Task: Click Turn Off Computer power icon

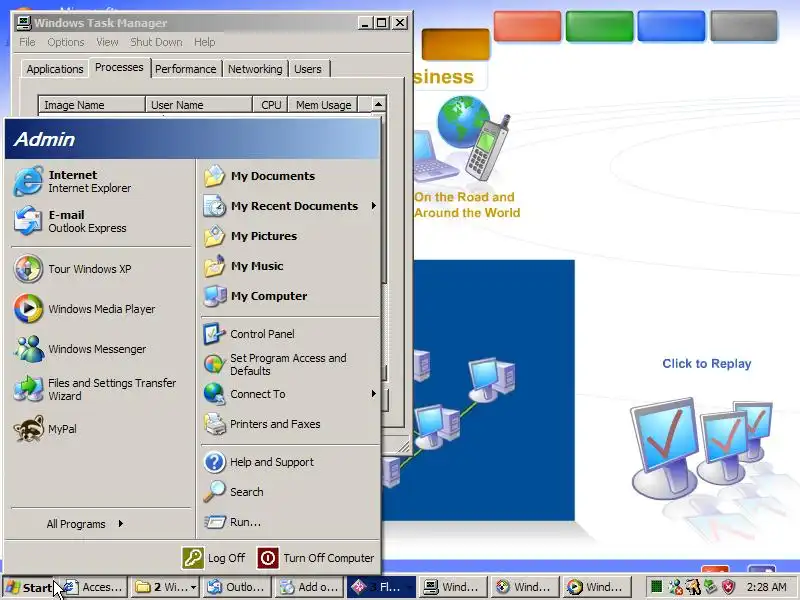Action: coord(268,558)
